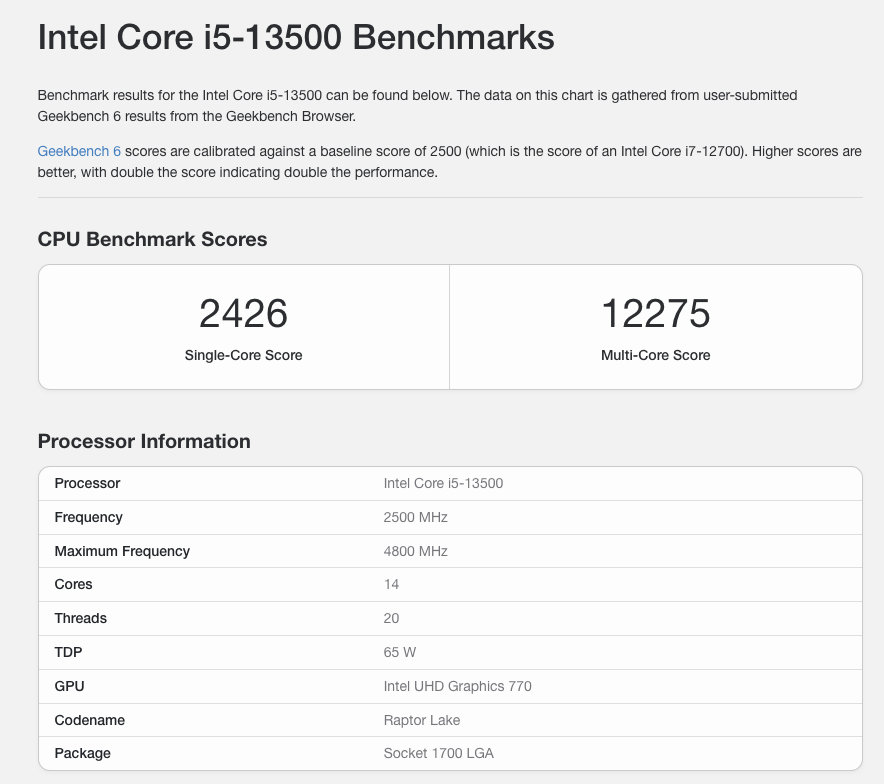Image resolution: width=884 pixels, height=784 pixels.
Task: Click the 65 W value
Action: click(x=400, y=652)
